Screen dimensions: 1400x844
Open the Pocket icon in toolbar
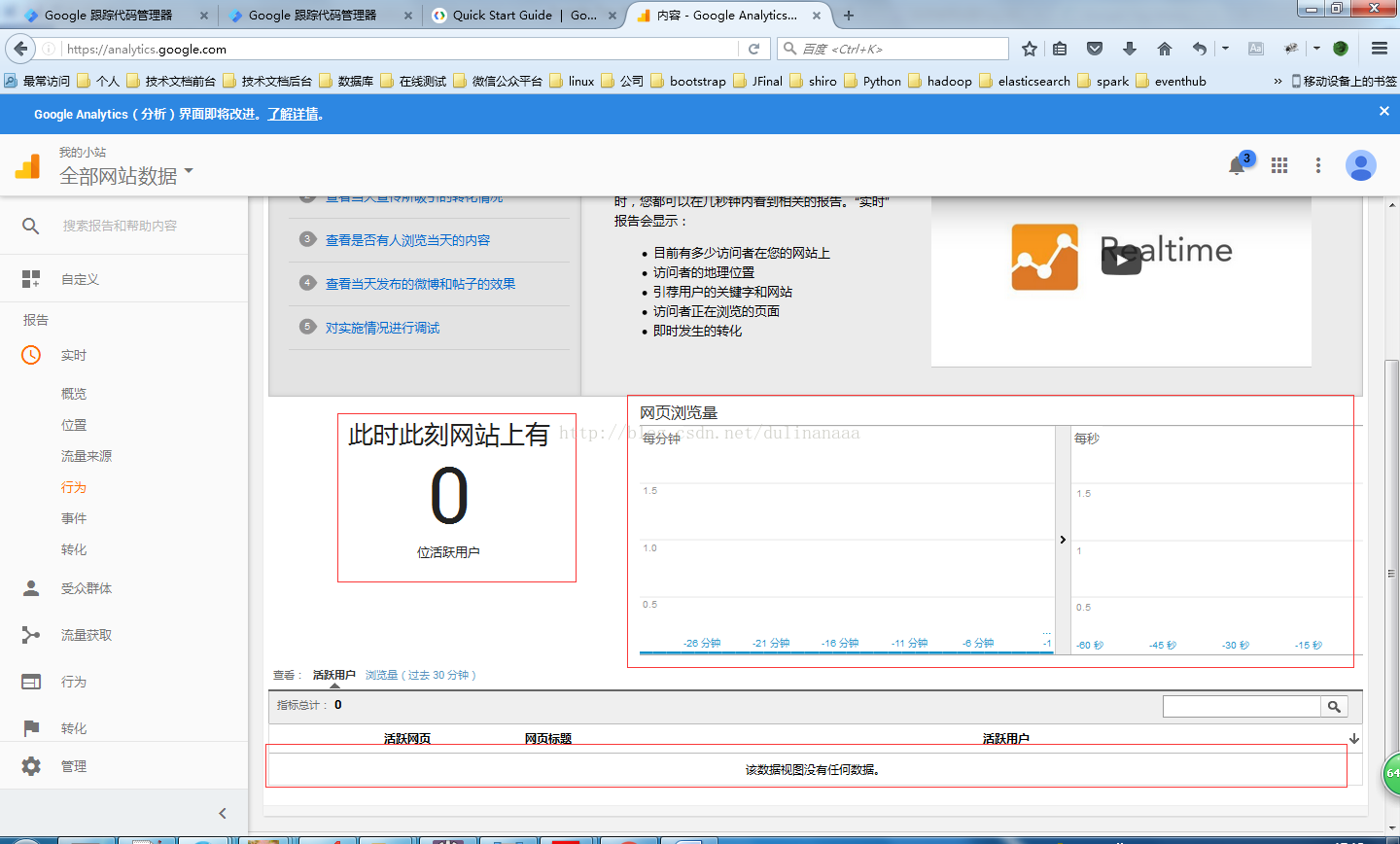pos(1095,49)
